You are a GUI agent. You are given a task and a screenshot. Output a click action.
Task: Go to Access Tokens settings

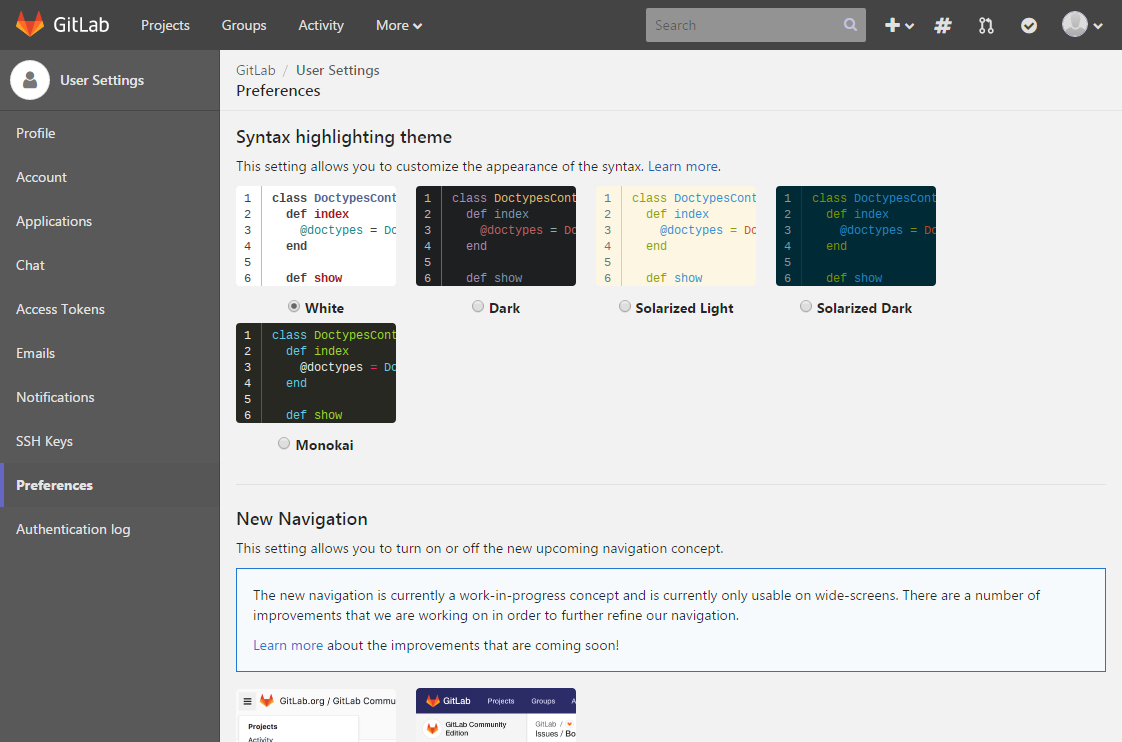pyautogui.click(x=60, y=309)
